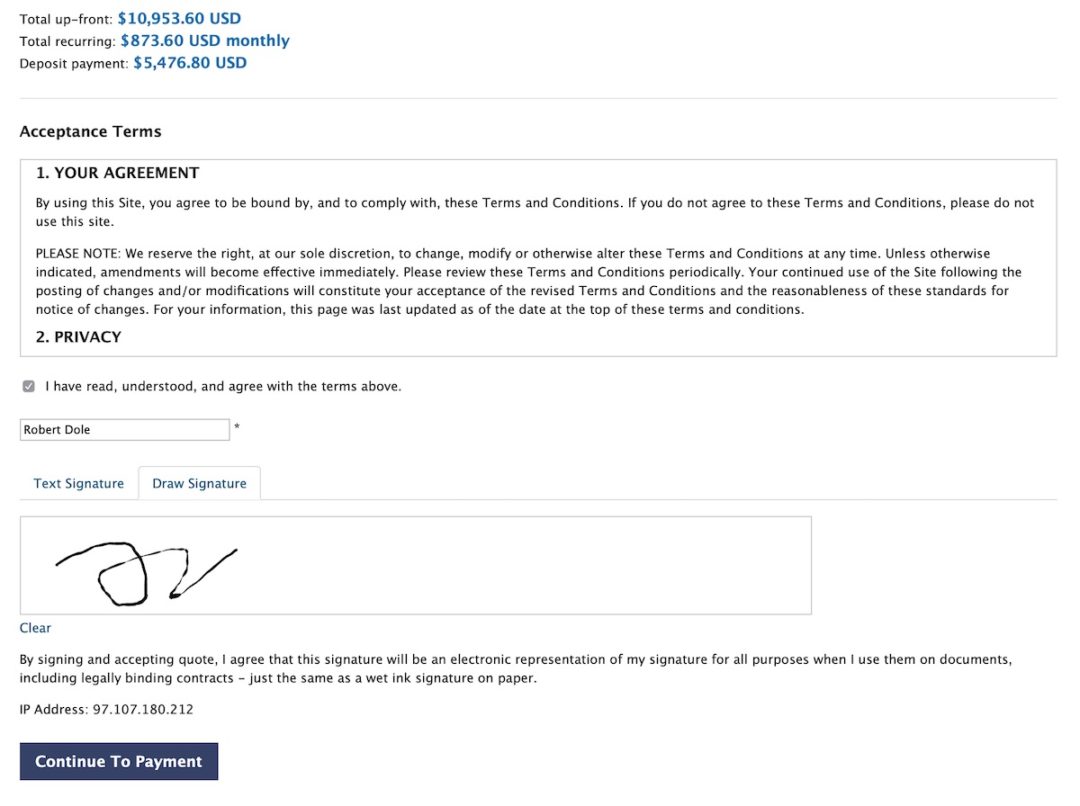Toggle the agree-with-terms checkbox
Image resolution: width=1080 pixels, height=806 pixels.
coord(28,386)
